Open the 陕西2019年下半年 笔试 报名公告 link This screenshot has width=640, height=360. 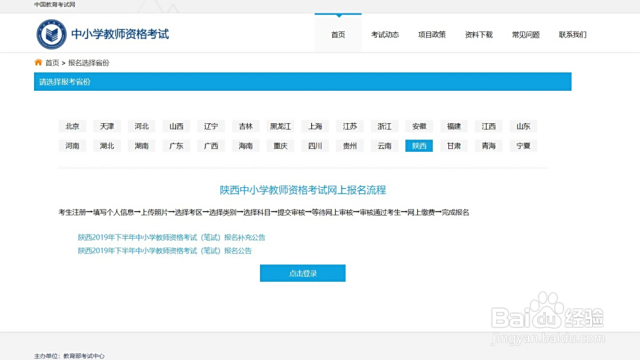click(x=164, y=251)
